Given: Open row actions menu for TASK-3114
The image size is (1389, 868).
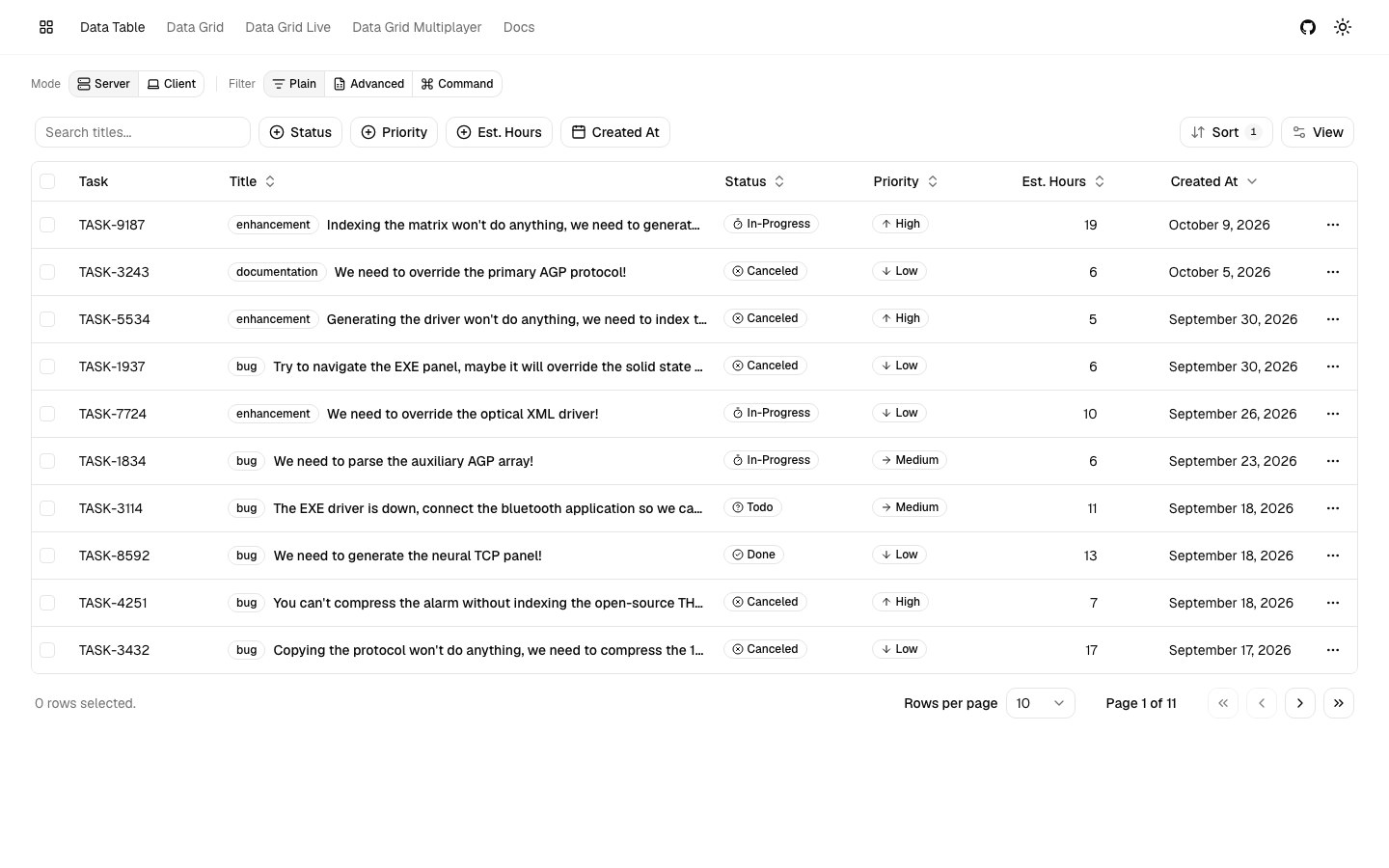Looking at the screenshot, I should [1333, 508].
